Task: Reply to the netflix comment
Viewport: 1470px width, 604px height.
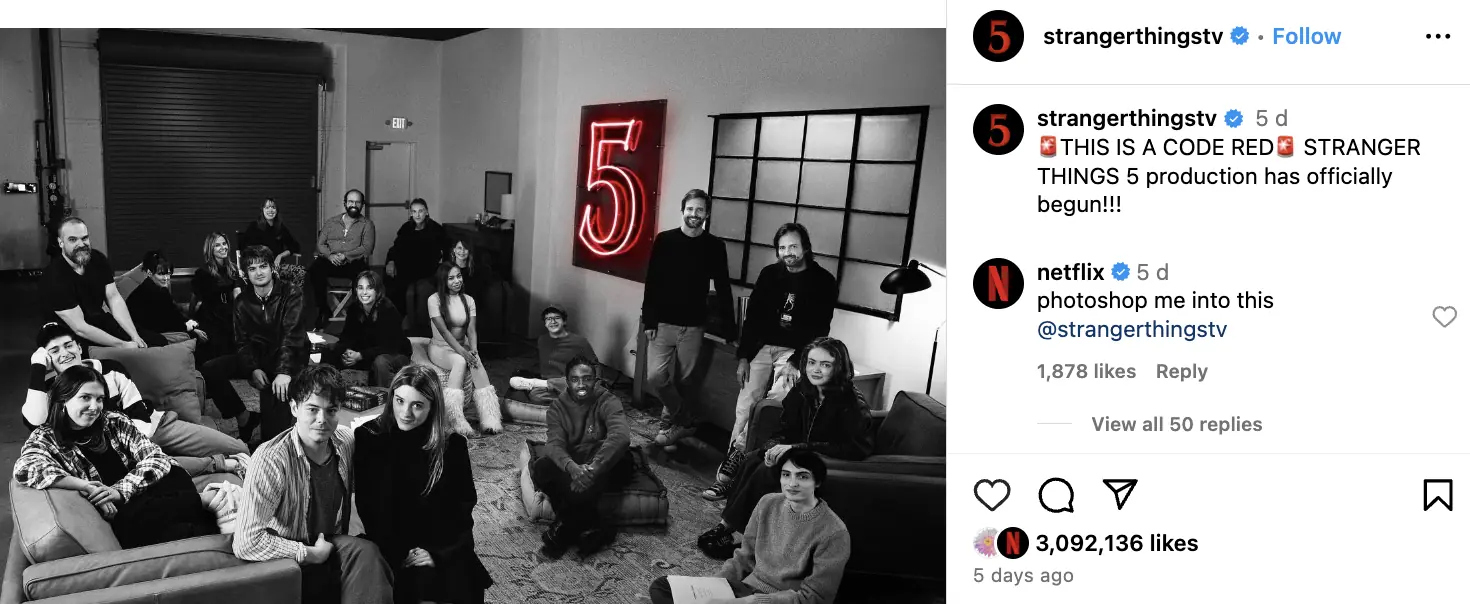Action: (x=1182, y=371)
